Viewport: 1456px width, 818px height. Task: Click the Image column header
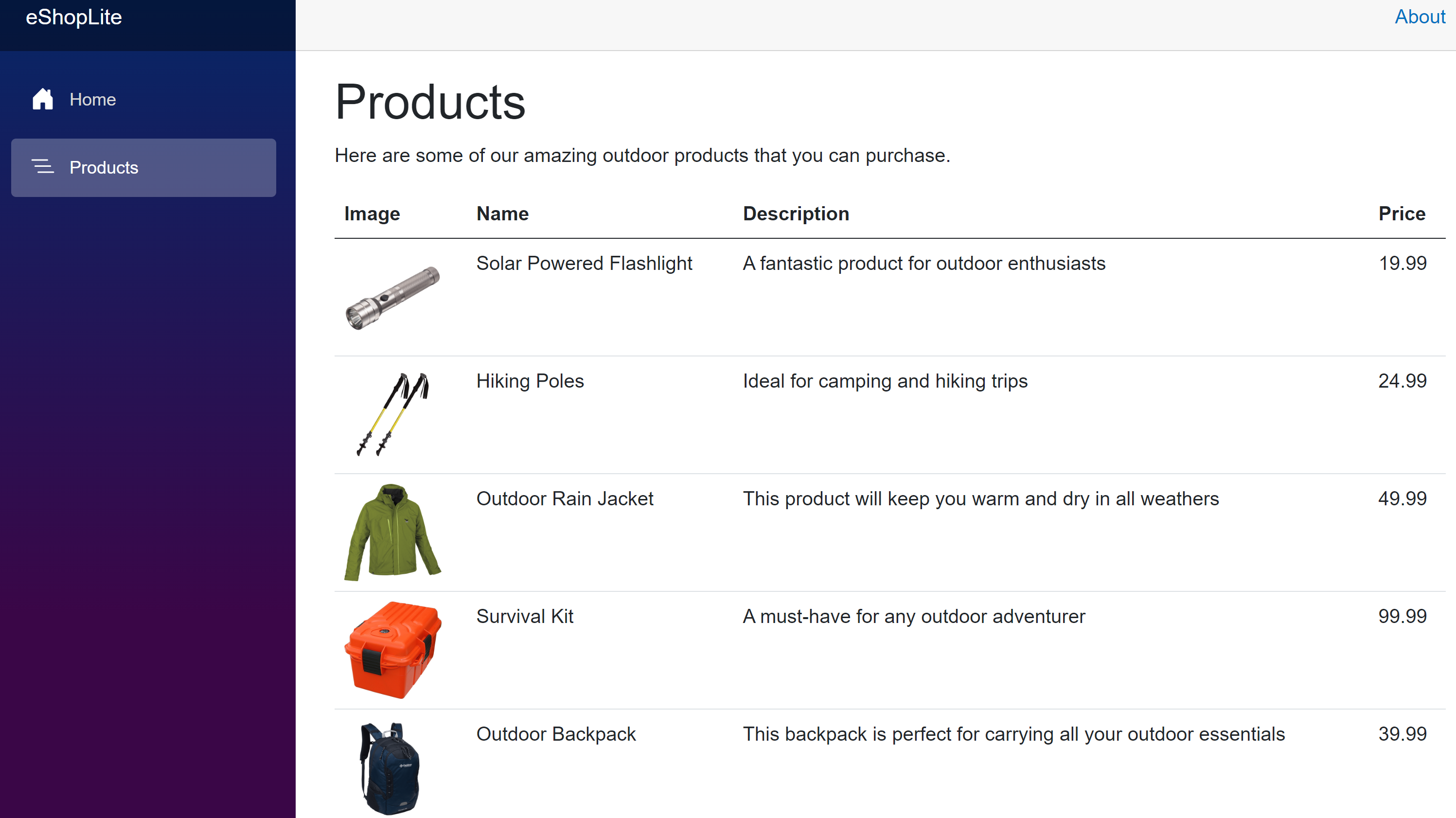point(372,213)
